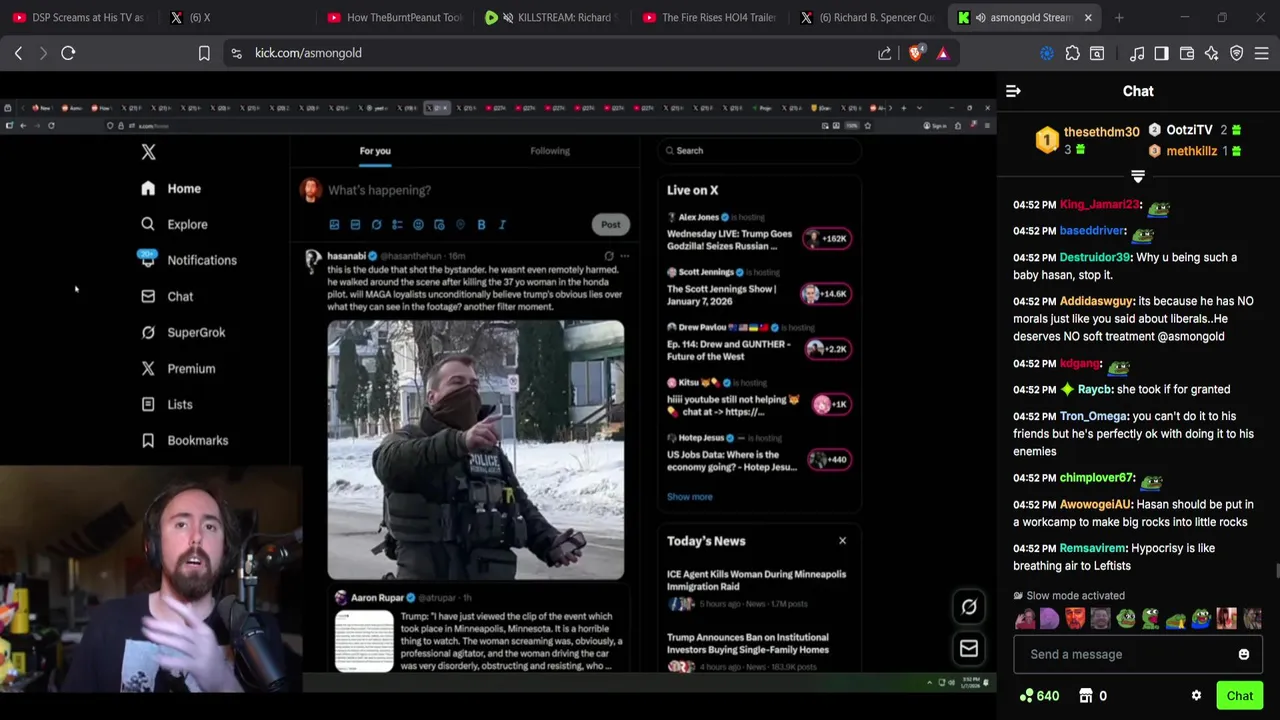Open a new browser tab

pos(1119,17)
